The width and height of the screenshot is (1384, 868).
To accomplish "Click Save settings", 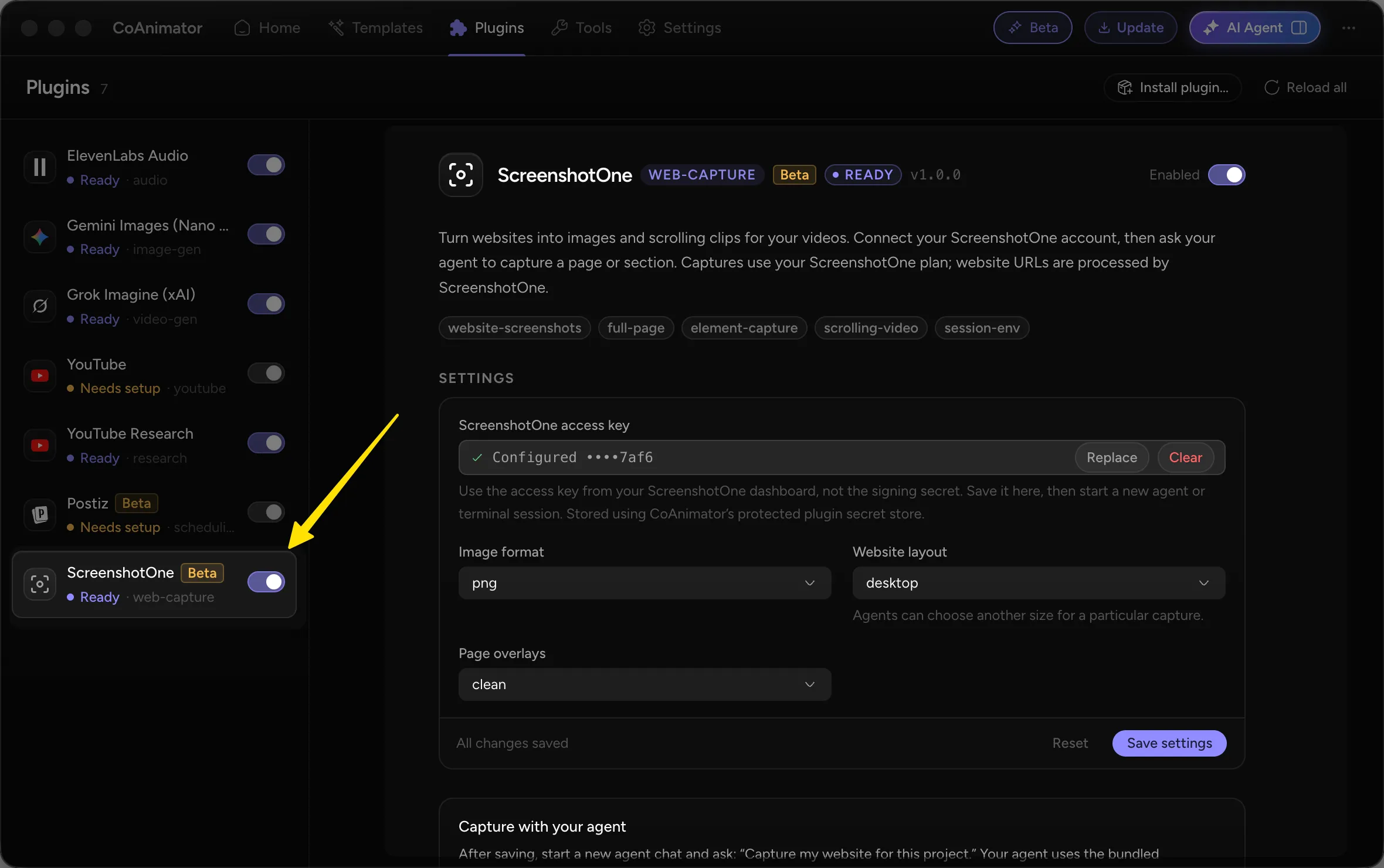I will pos(1169,743).
